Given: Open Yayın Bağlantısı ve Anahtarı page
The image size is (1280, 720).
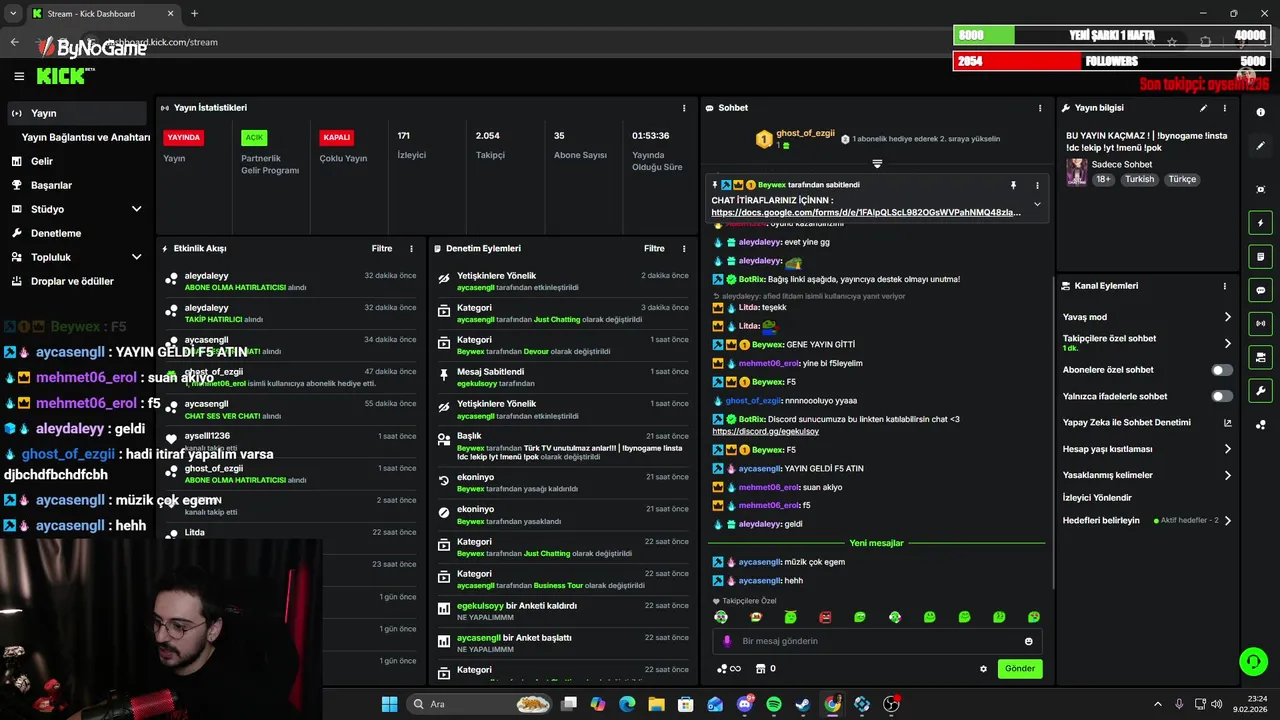Looking at the screenshot, I should (x=86, y=137).
